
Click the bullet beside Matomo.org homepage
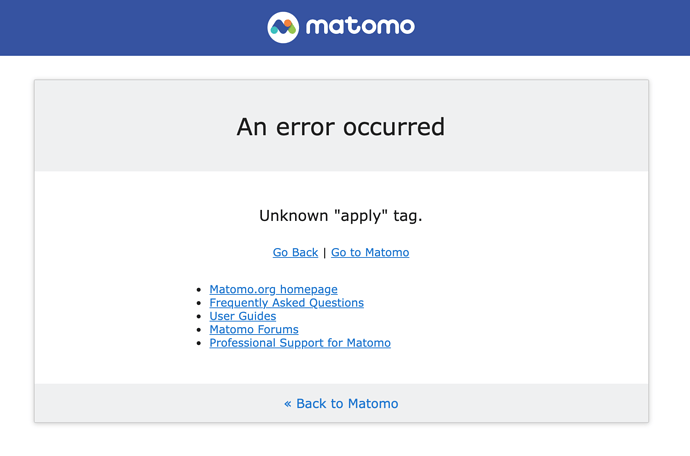tap(199, 290)
